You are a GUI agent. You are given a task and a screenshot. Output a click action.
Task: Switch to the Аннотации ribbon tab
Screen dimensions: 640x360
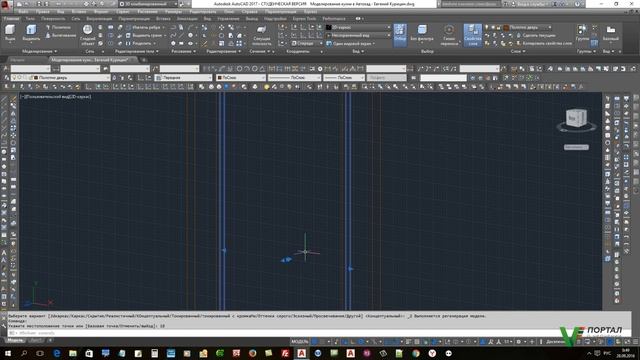coord(187,18)
